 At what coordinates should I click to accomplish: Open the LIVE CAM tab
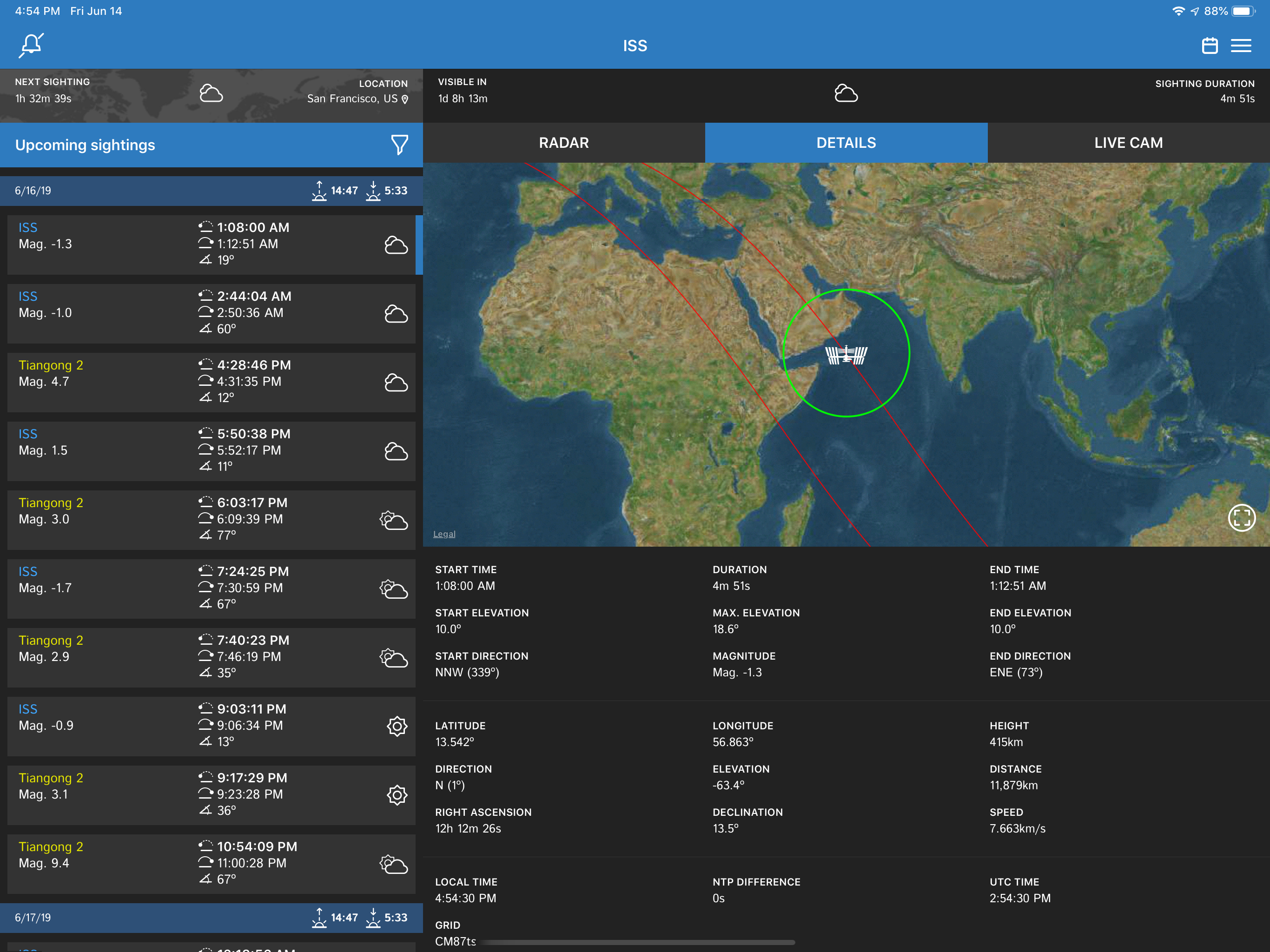[x=1128, y=142]
